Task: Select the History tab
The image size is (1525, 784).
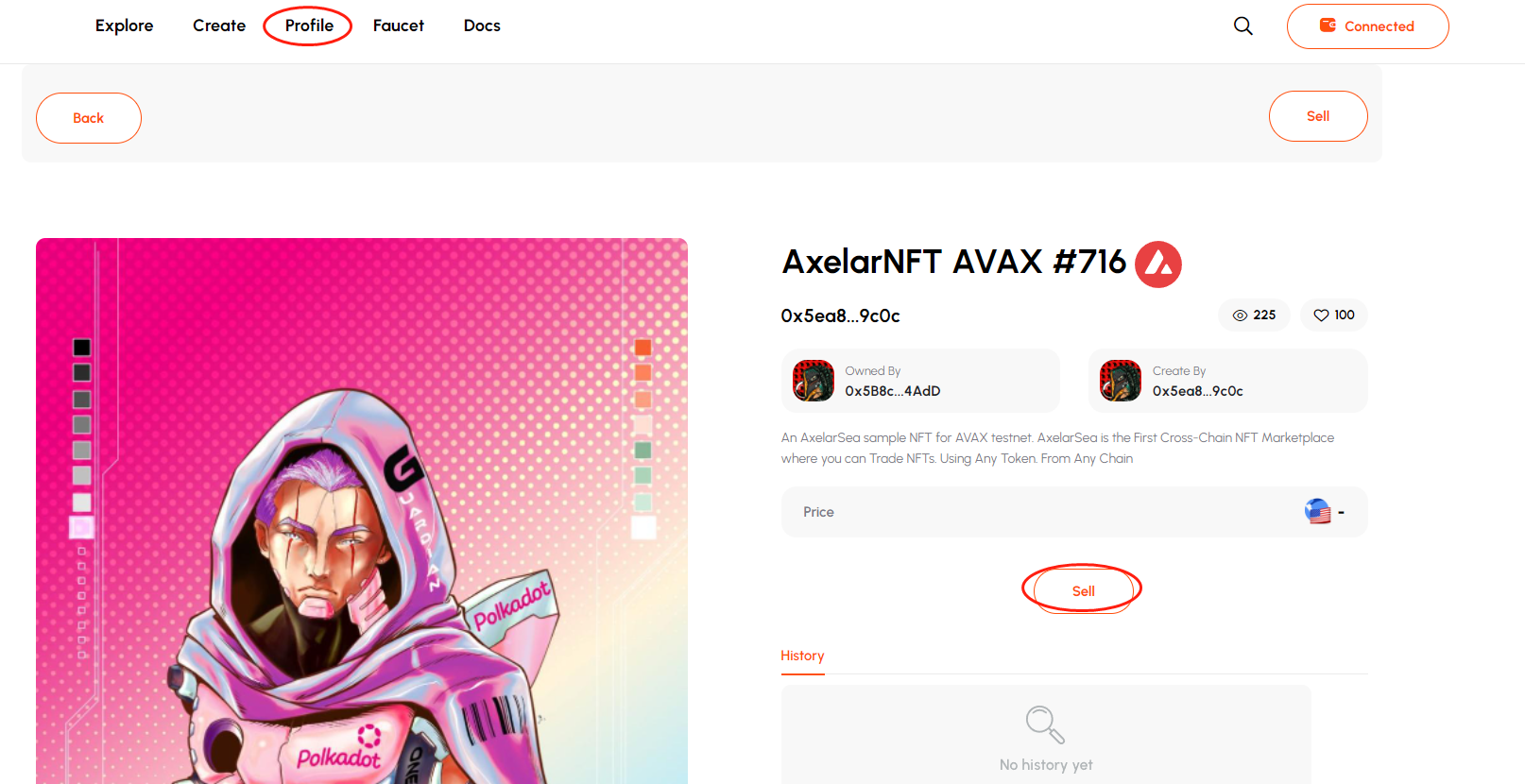Action: pos(802,656)
